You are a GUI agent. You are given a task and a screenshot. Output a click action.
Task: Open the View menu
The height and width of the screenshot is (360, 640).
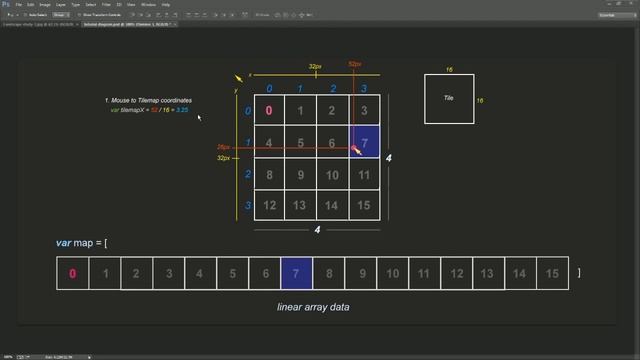tap(131, 4)
